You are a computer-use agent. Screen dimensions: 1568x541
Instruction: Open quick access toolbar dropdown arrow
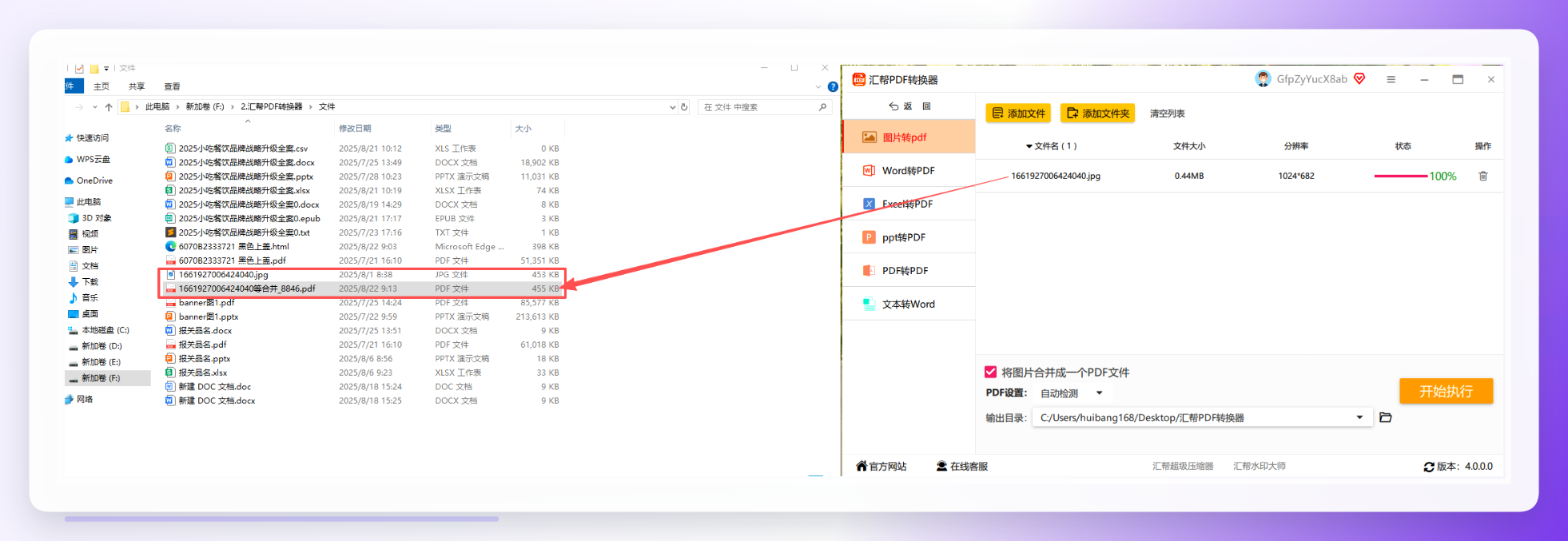pyautogui.click(x=106, y=69)
